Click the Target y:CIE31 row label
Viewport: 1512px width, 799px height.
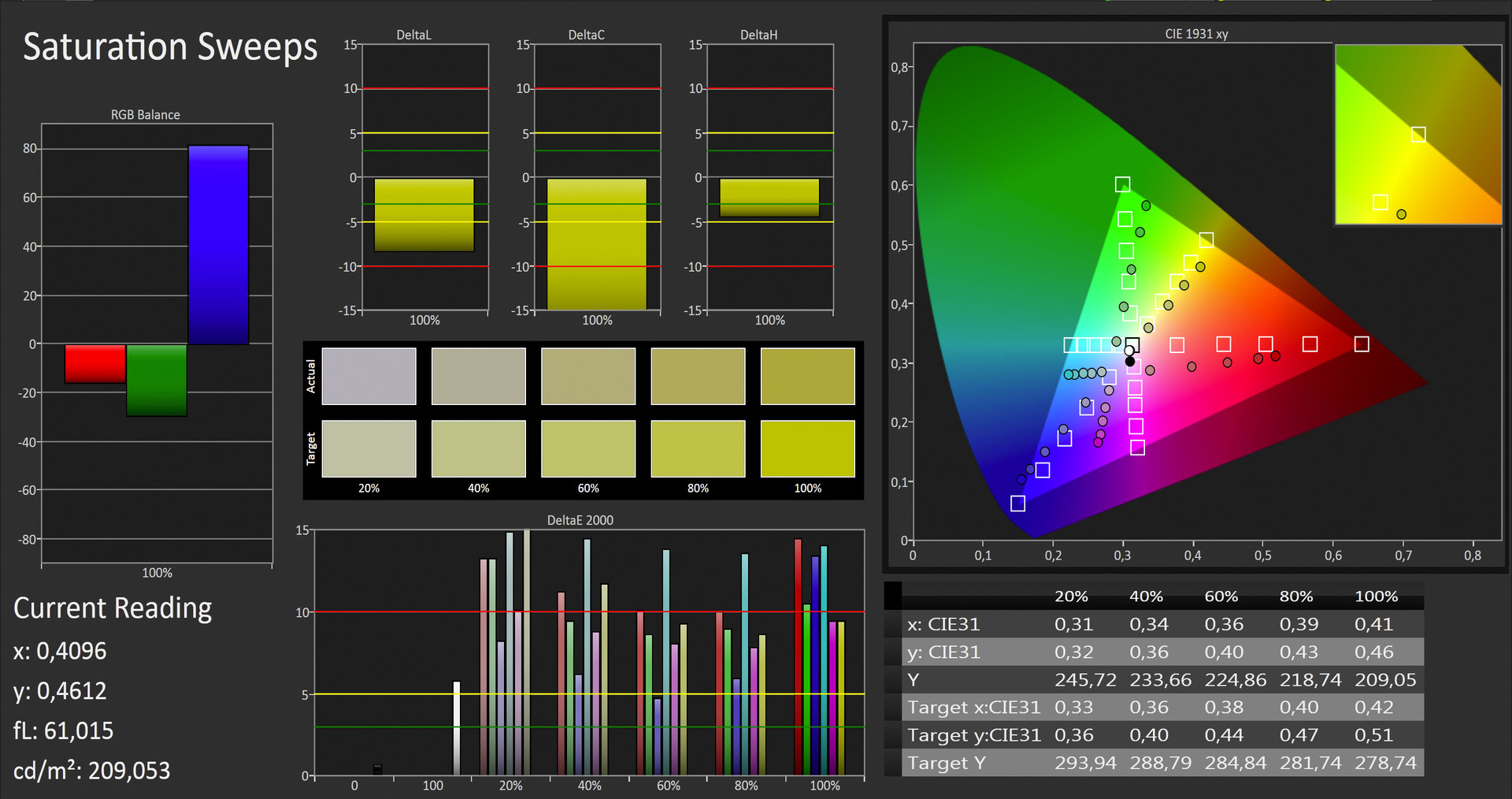(974, 734)
